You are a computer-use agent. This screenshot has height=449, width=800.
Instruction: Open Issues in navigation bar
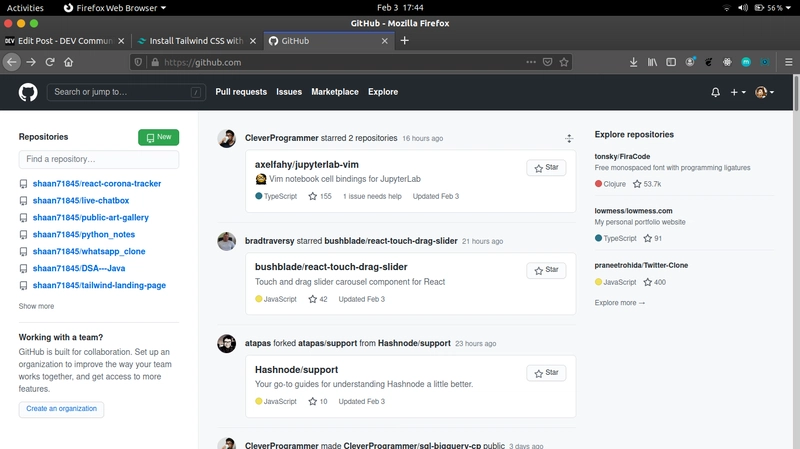(289, 92)
